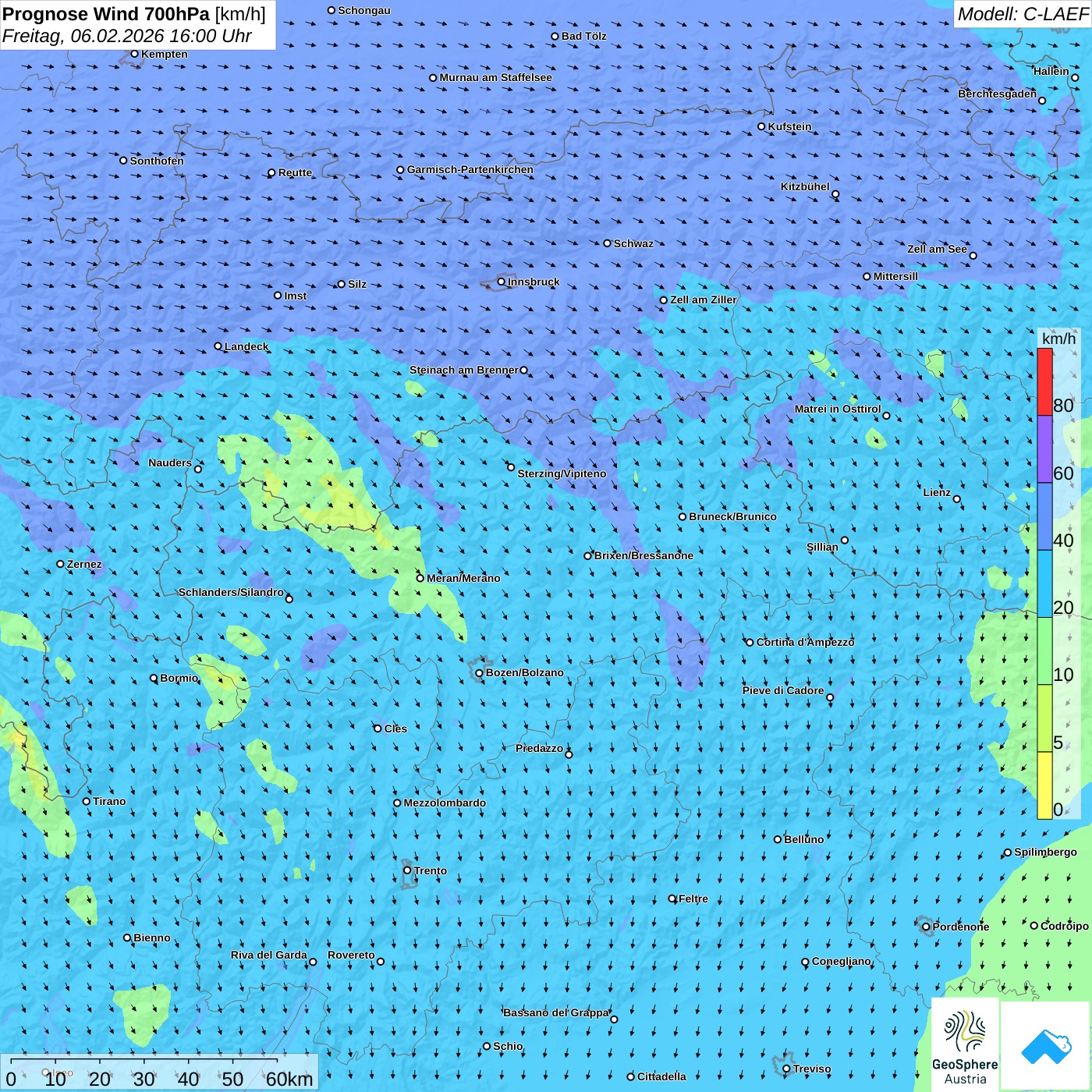This screenshot has height=1092, width=1092.
Task: Click the Zell am See location dot
Action: [973, 255]
